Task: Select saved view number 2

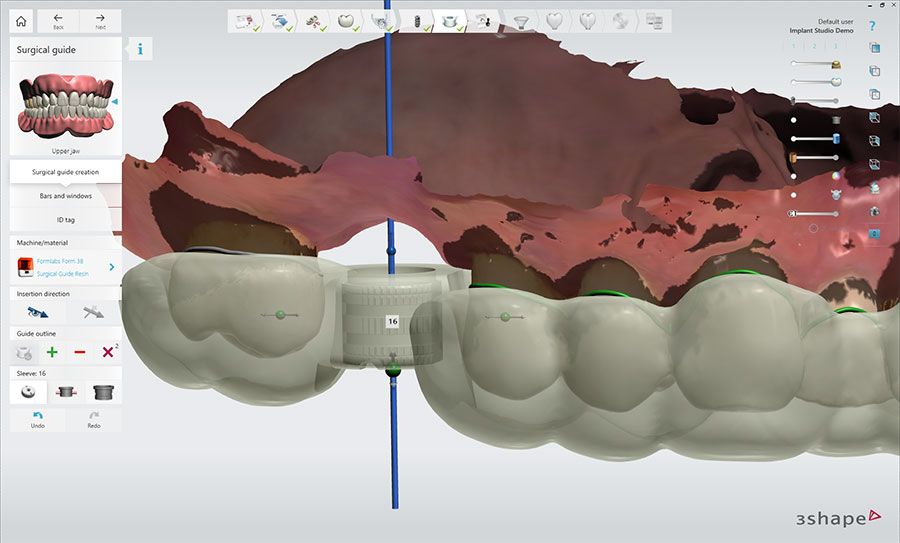Action: click(x=814, y=46)
